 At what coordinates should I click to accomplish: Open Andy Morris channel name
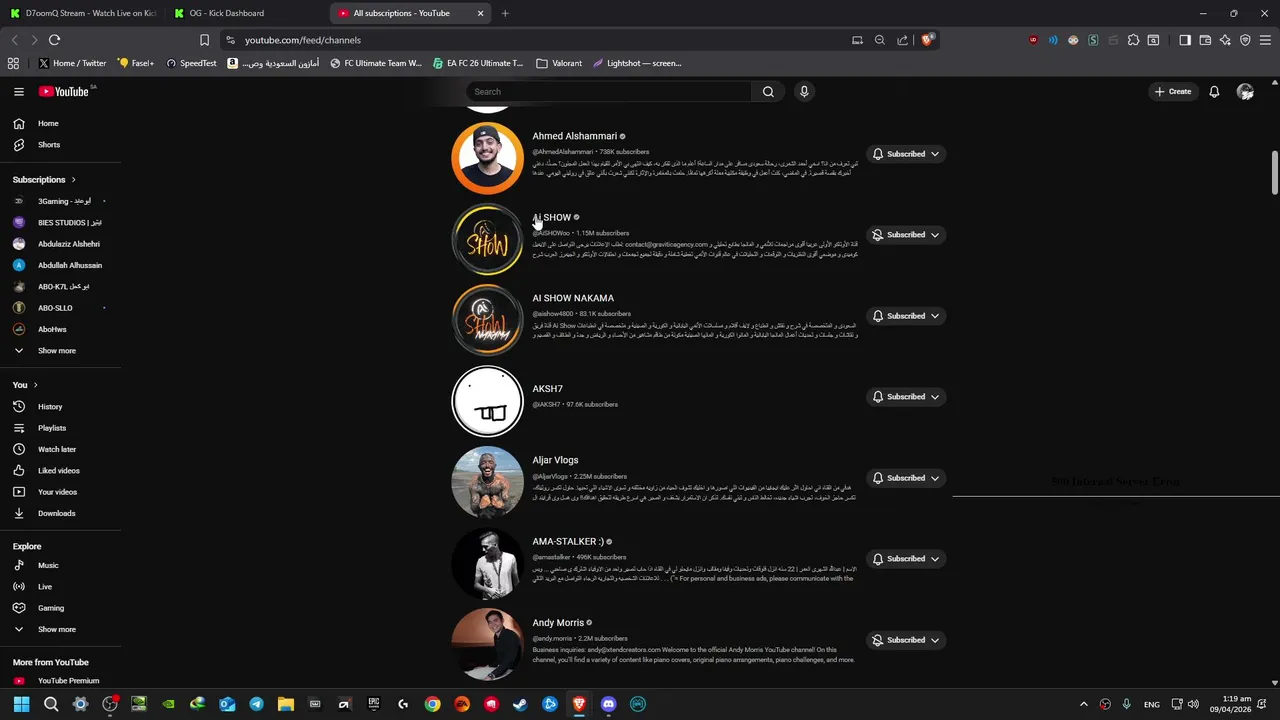[x=558, y=622]
